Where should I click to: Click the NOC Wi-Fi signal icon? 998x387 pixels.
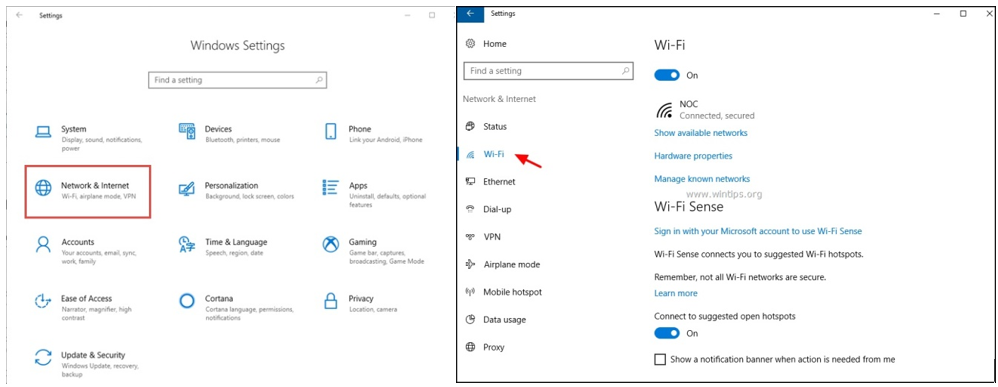point(664,110)
